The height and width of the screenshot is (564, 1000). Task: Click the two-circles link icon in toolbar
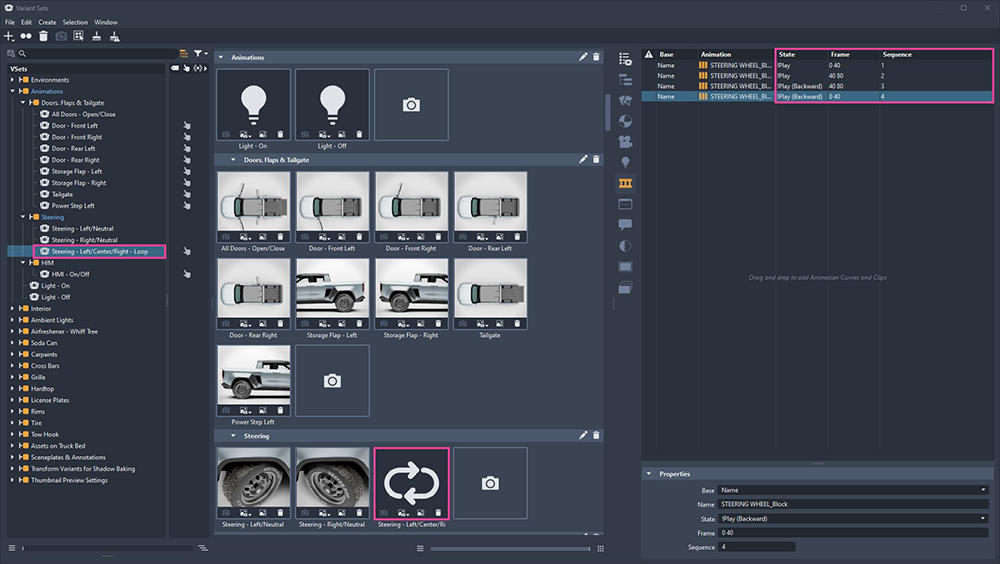point(26,36)
